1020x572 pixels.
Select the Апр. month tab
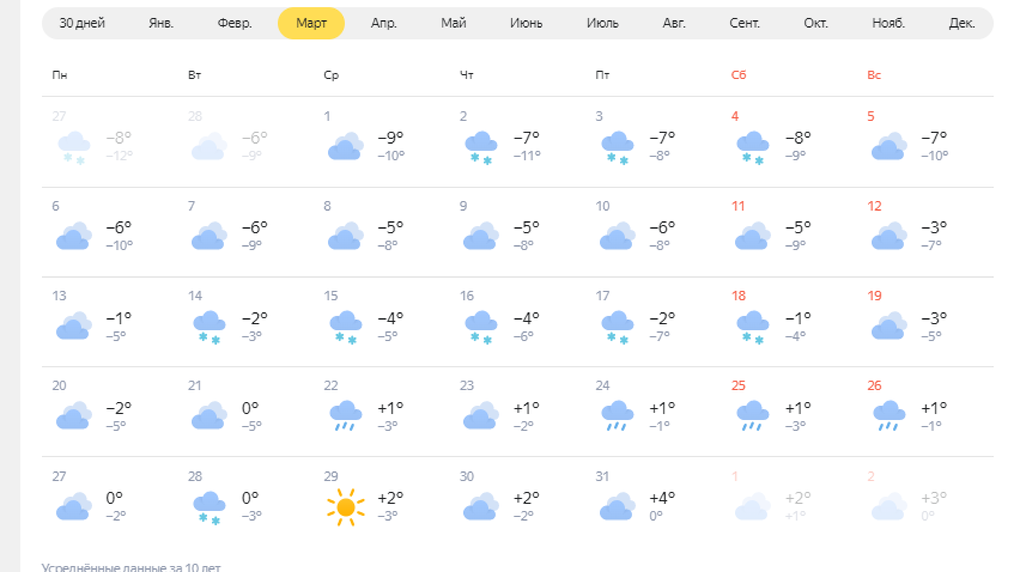(x=384, y=23)
